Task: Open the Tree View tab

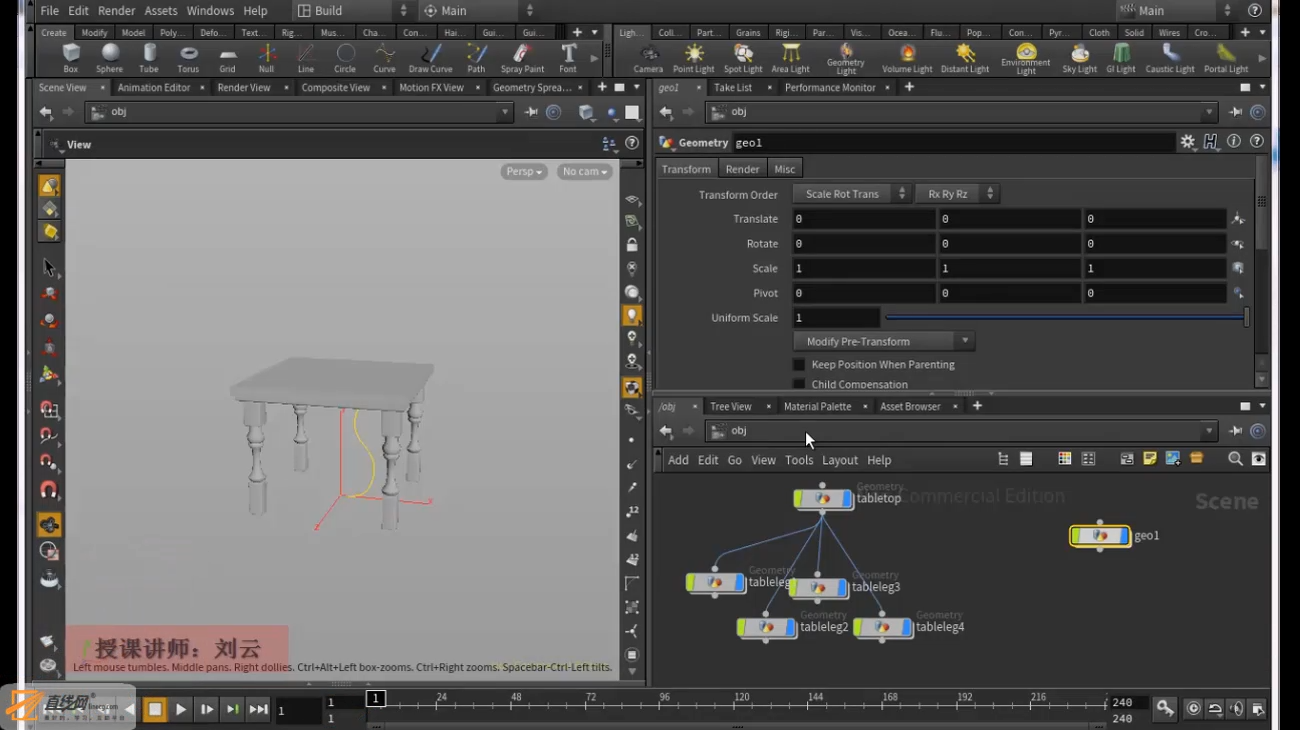Action: pyautogui.click(x=730, y=407)
